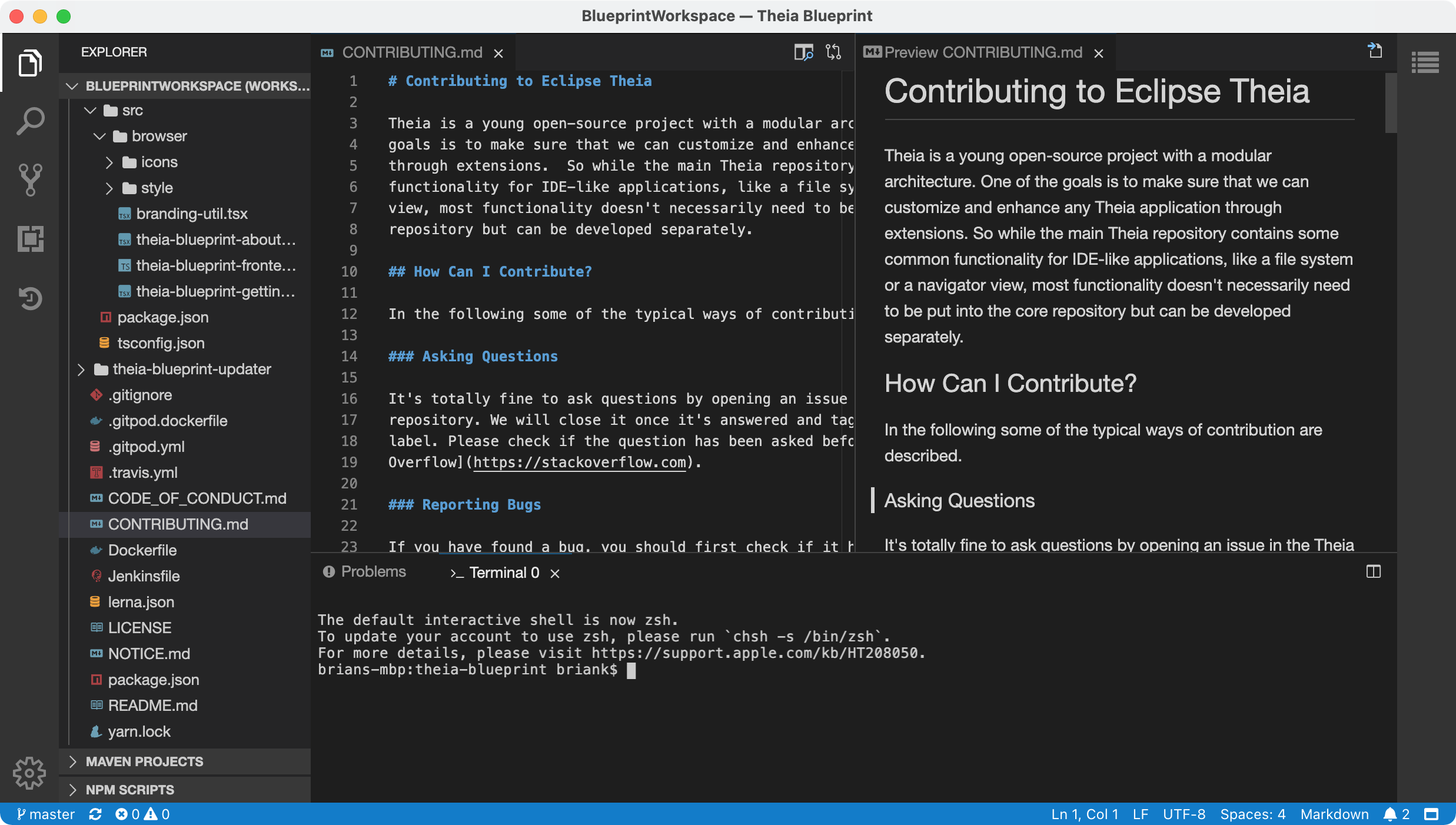Open the Settings gear icon
The height and width of the screenshot is (825, 1456).
(x=29, y=773)
